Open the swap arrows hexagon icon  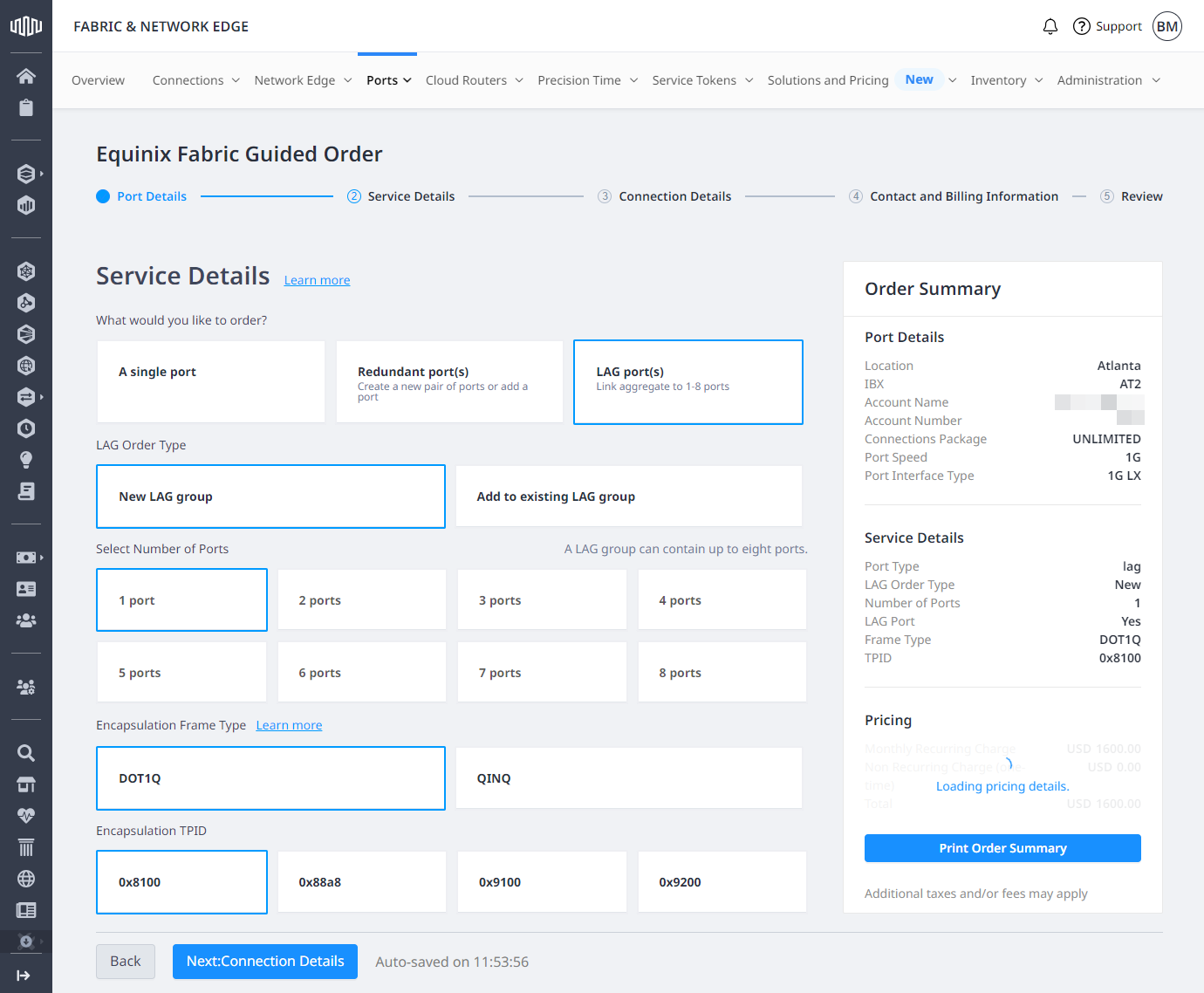(x=26, y=397)
